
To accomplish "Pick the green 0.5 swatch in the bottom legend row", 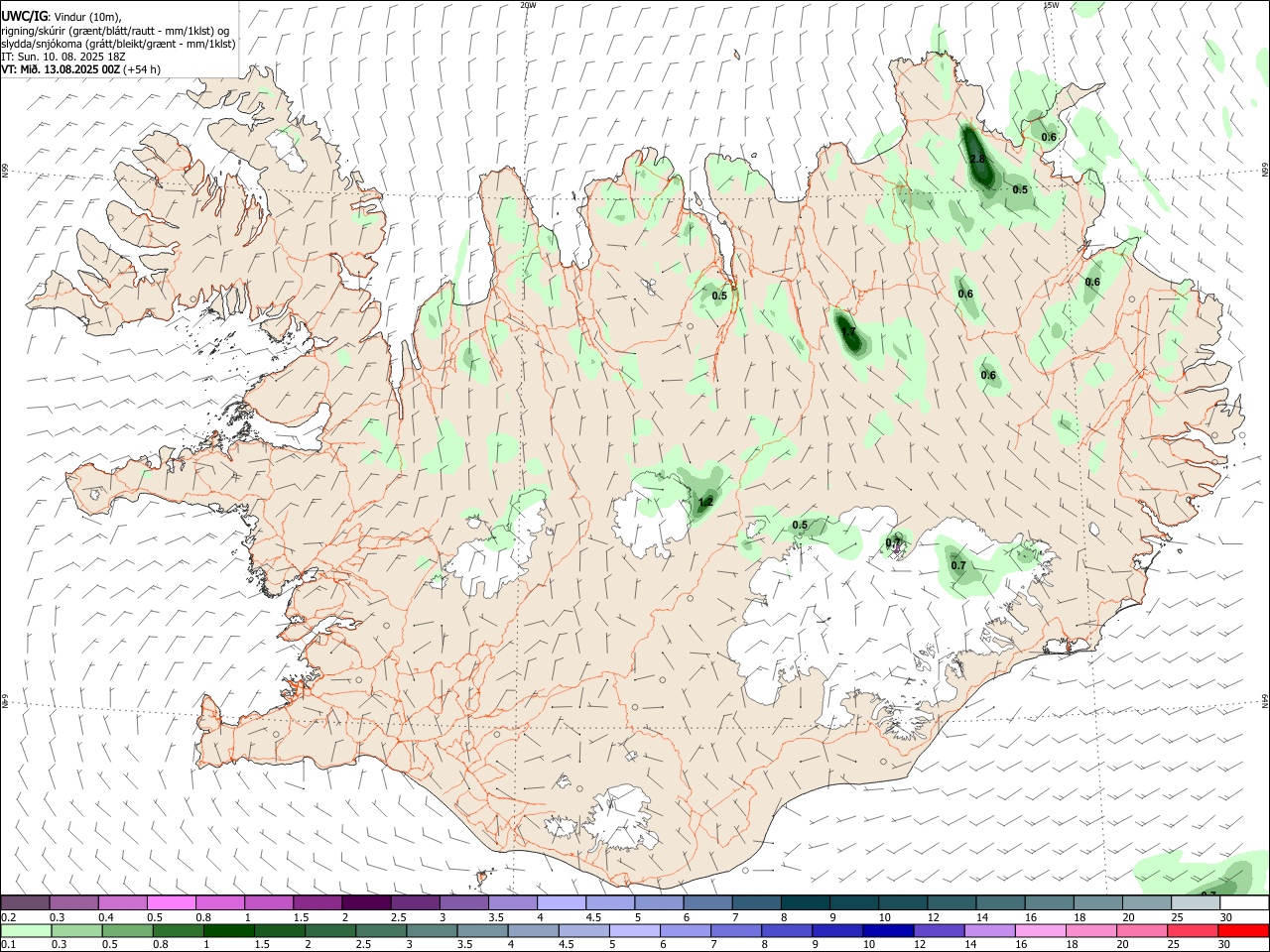I will point(127,930).
